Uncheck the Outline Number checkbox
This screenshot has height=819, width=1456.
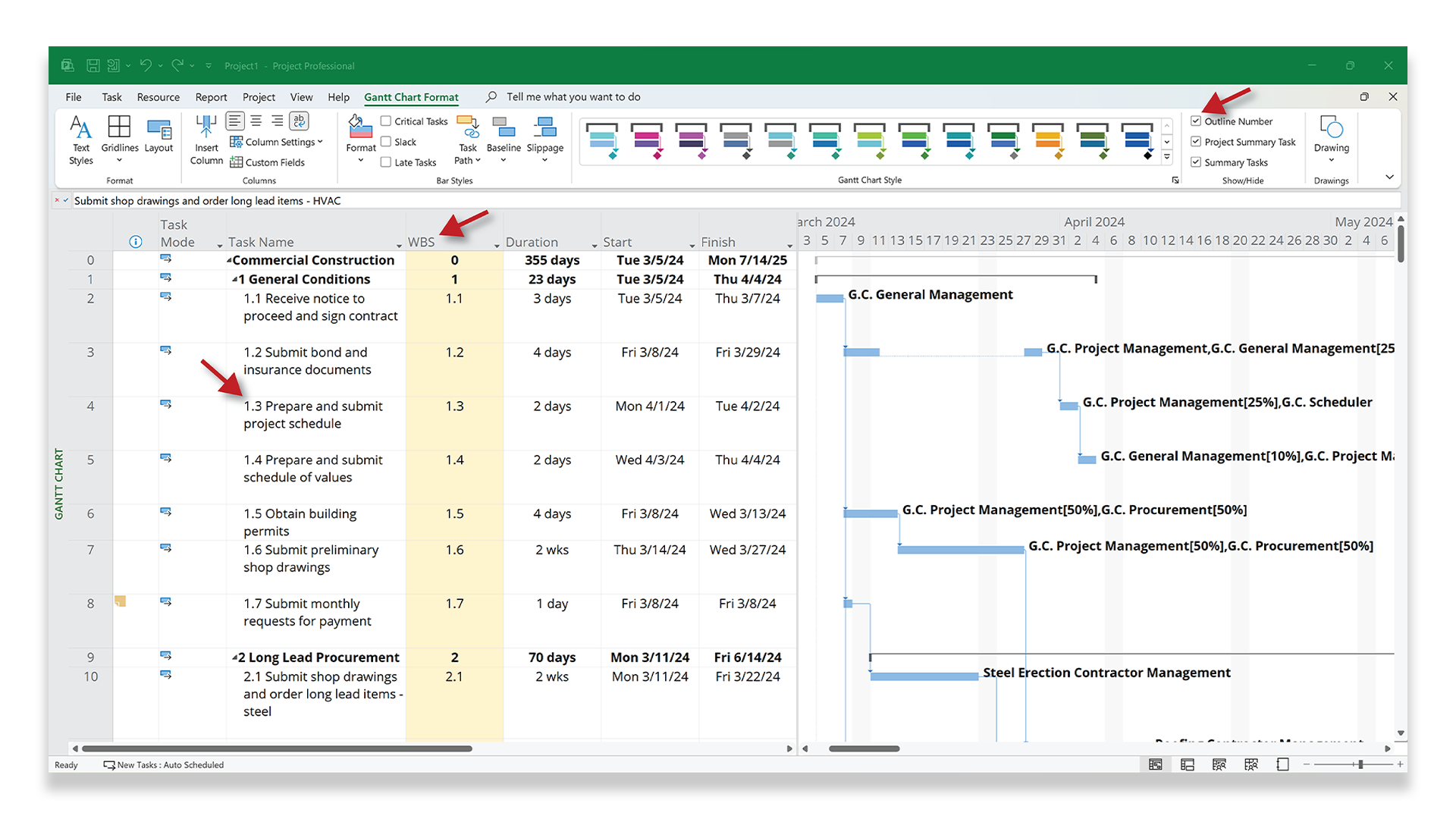coord(1196,121)
